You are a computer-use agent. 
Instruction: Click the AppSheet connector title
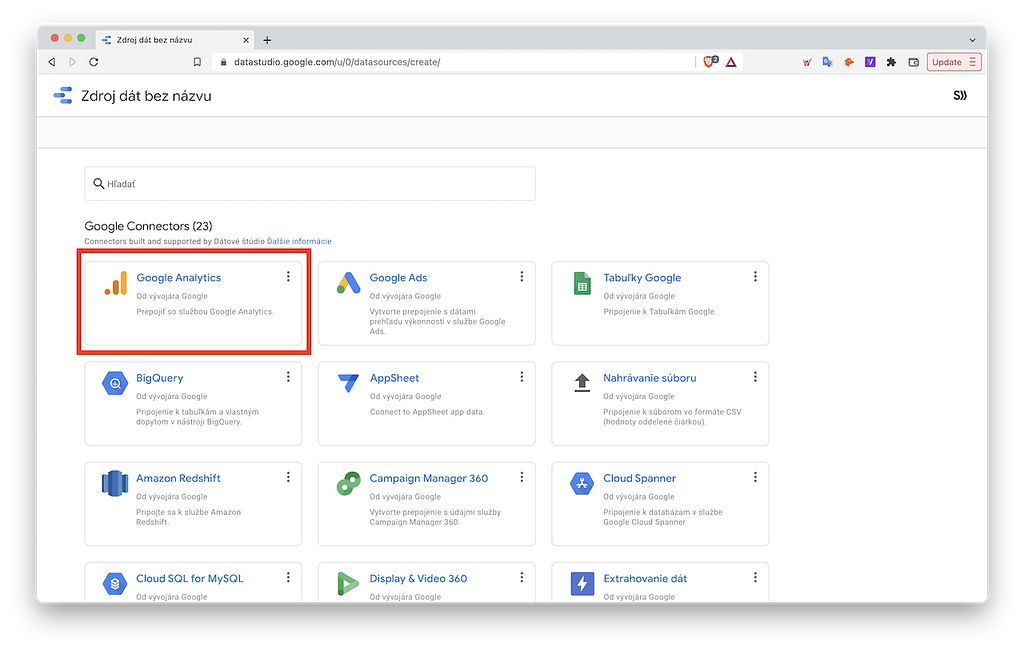click(x=394, y=378)
